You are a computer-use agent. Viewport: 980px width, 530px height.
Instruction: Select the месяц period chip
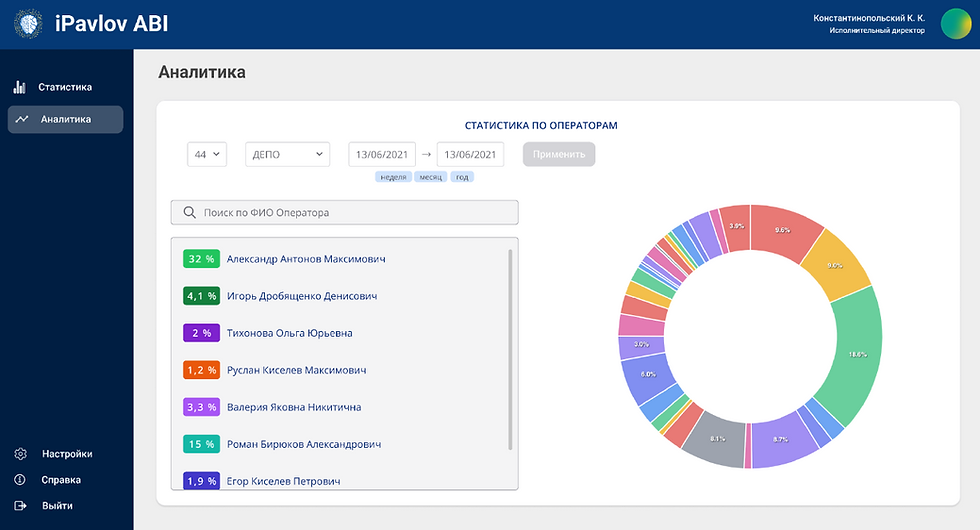pyautogui.click(x=430, y=177)
